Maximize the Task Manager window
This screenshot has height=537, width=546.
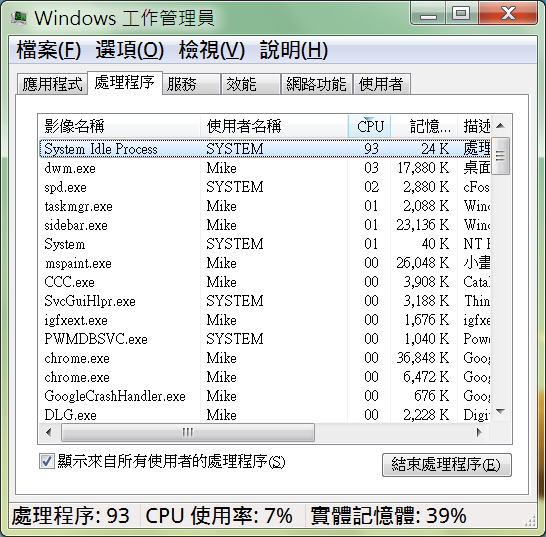pos(462,13)
